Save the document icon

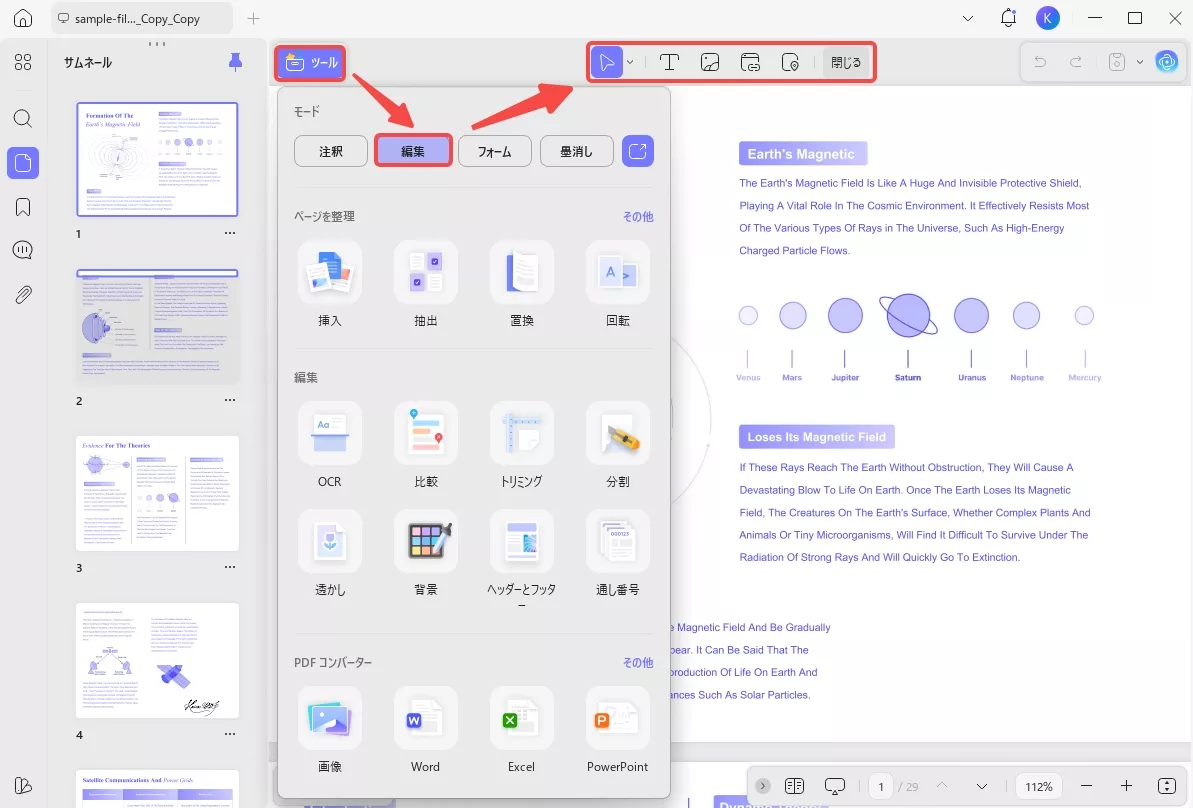pos(1116,62)
